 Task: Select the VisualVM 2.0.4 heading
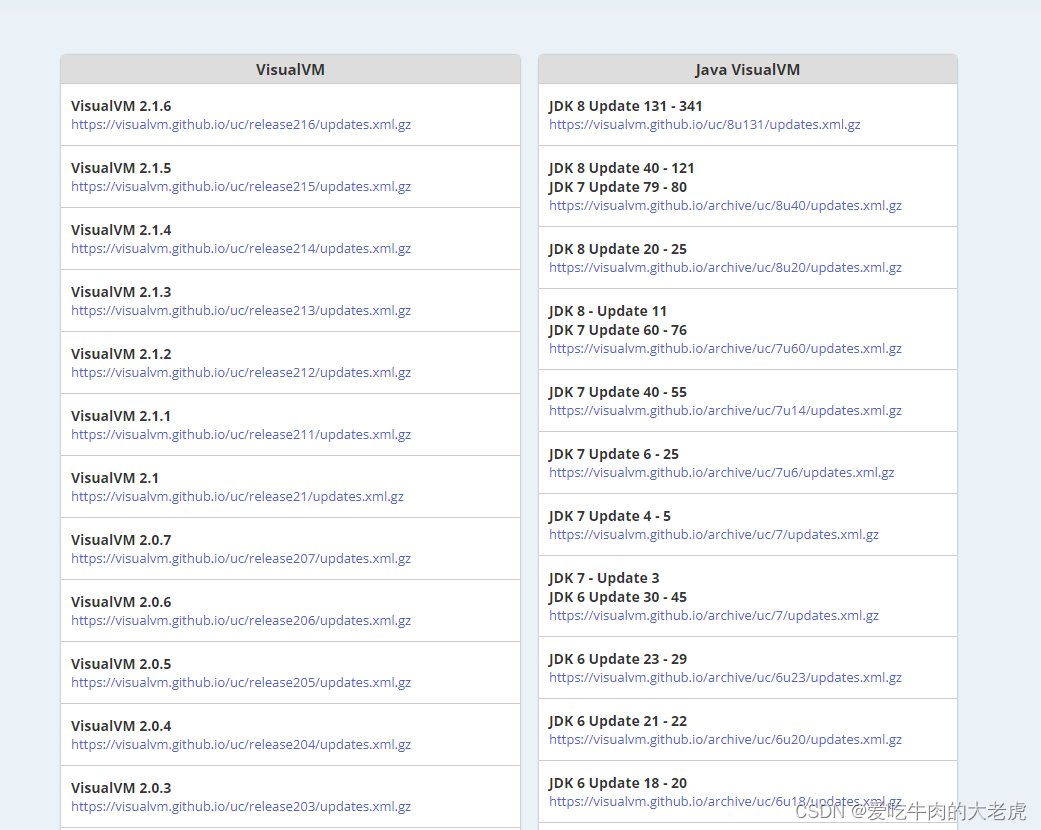121,726
